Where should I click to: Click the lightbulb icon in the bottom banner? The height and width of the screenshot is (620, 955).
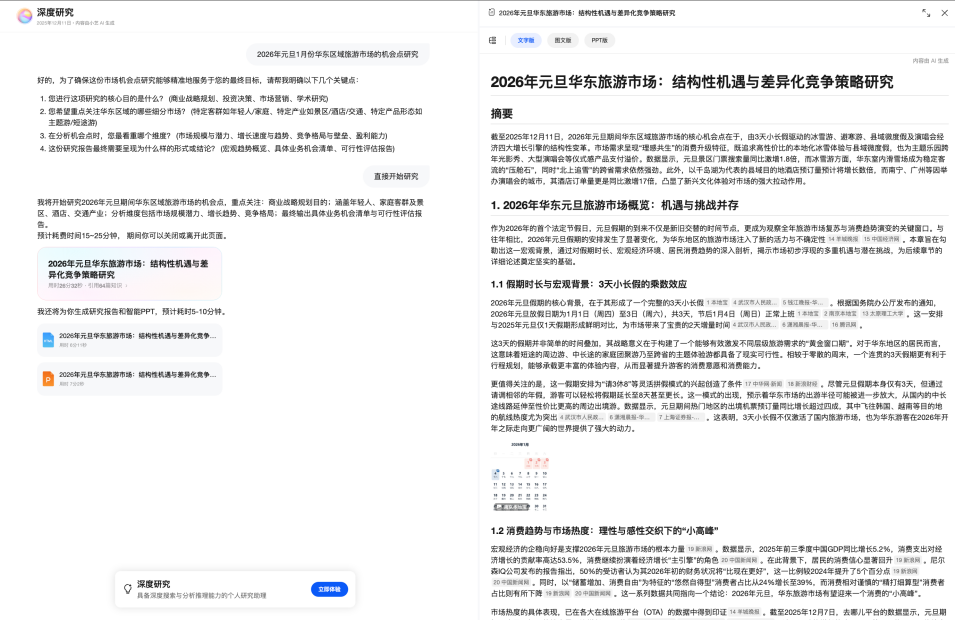pos(127,589)
